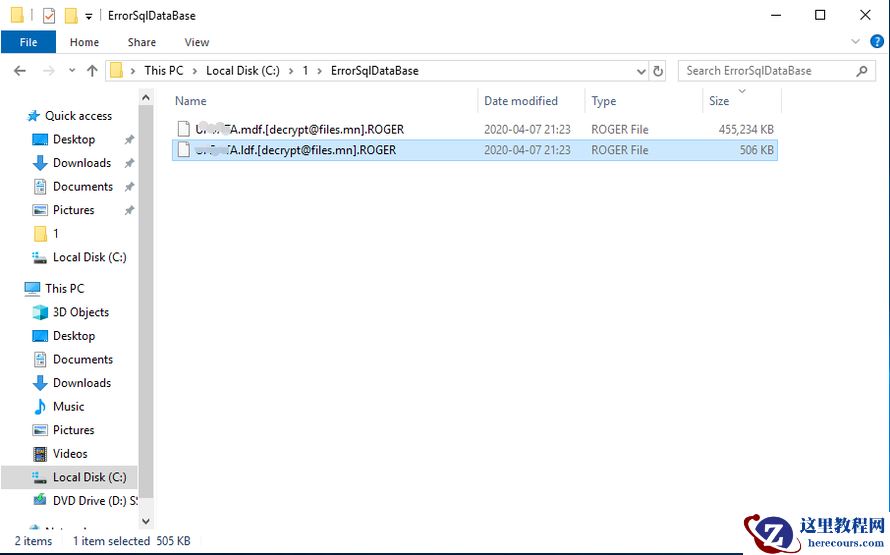
Task: Click the file icon of the .ldf ROGER file
Action: 183,149
